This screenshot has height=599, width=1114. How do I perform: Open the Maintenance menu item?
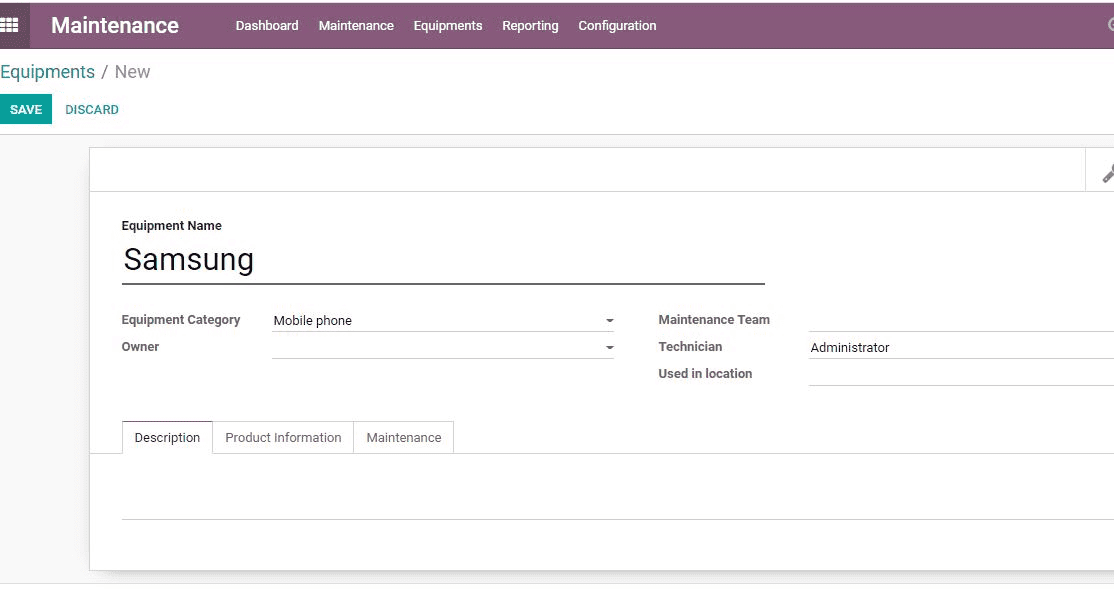[x=356, y=26]
